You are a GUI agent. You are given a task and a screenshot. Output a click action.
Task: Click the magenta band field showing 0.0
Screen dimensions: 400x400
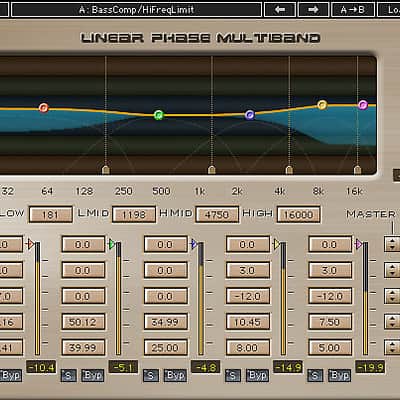click(330, 244)
